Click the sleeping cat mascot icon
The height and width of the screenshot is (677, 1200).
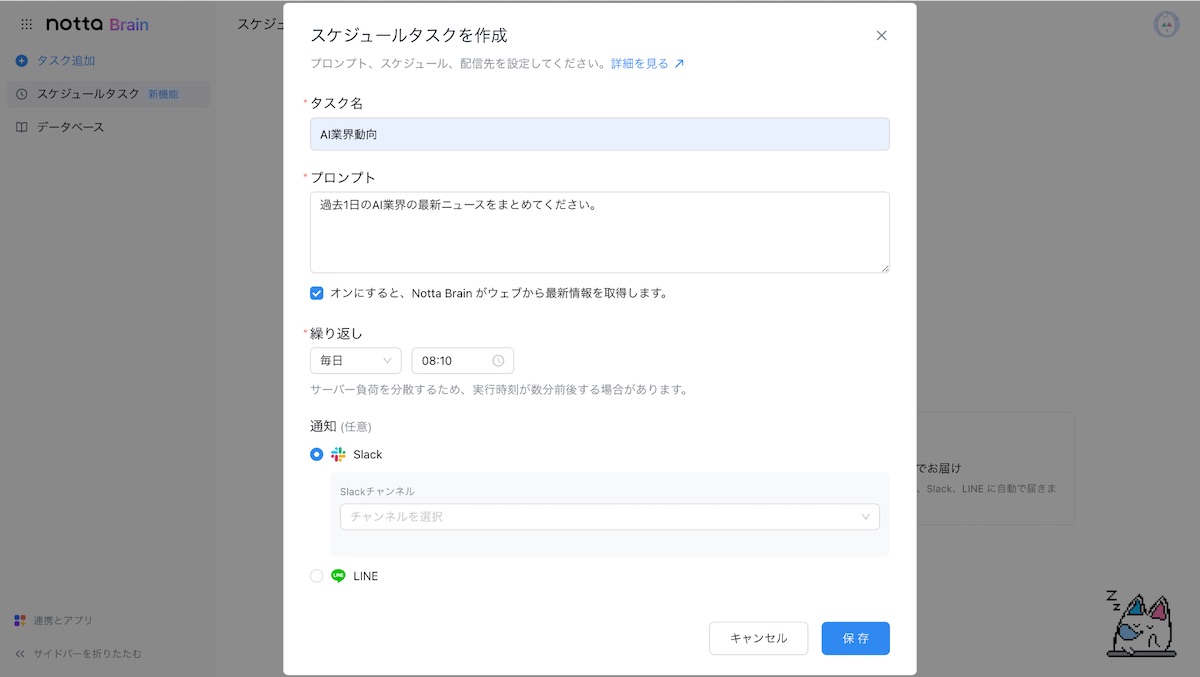pyautogui.click(x=1139, y=624)
